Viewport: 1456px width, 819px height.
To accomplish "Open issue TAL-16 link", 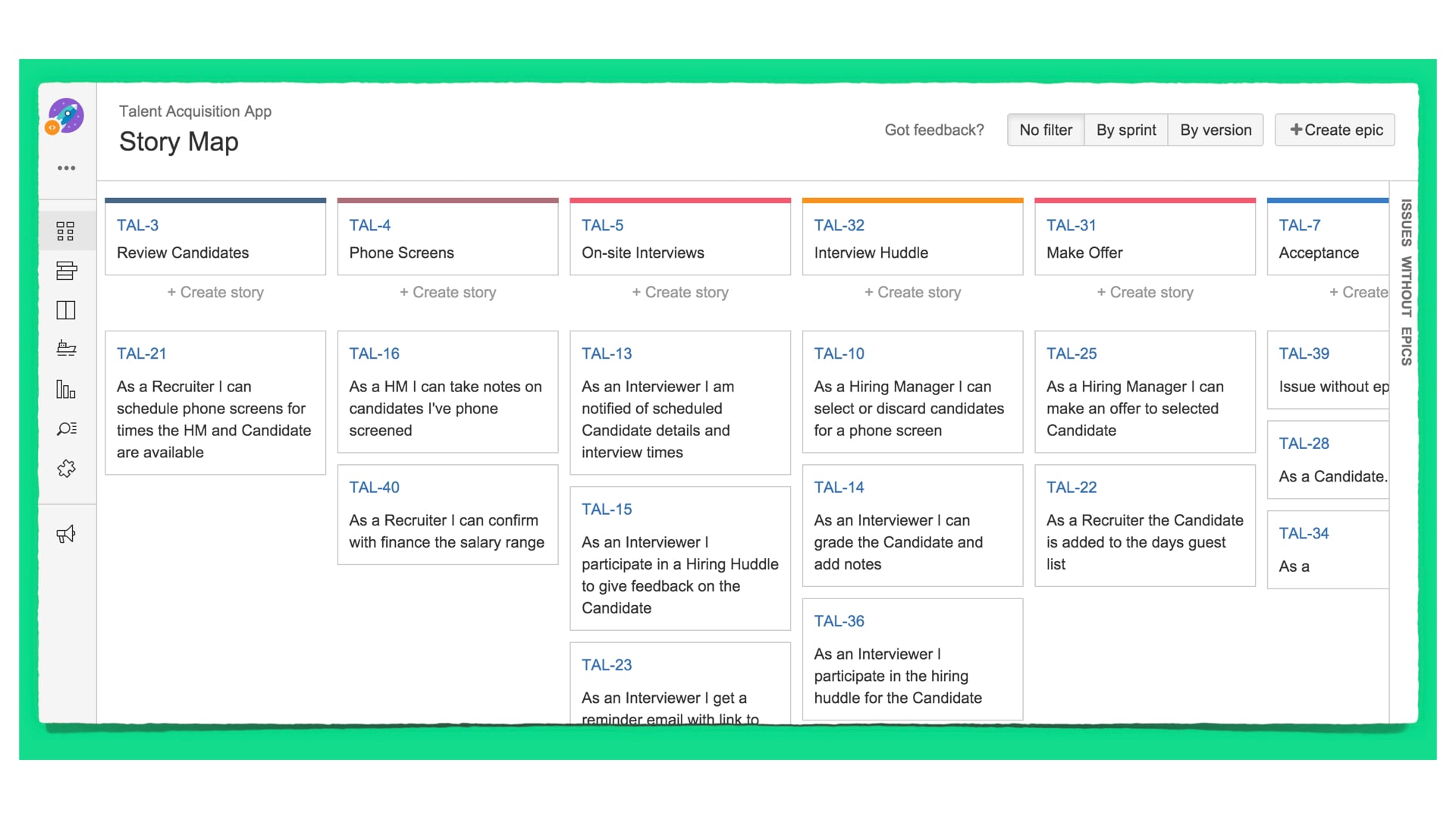I will 374,353.
